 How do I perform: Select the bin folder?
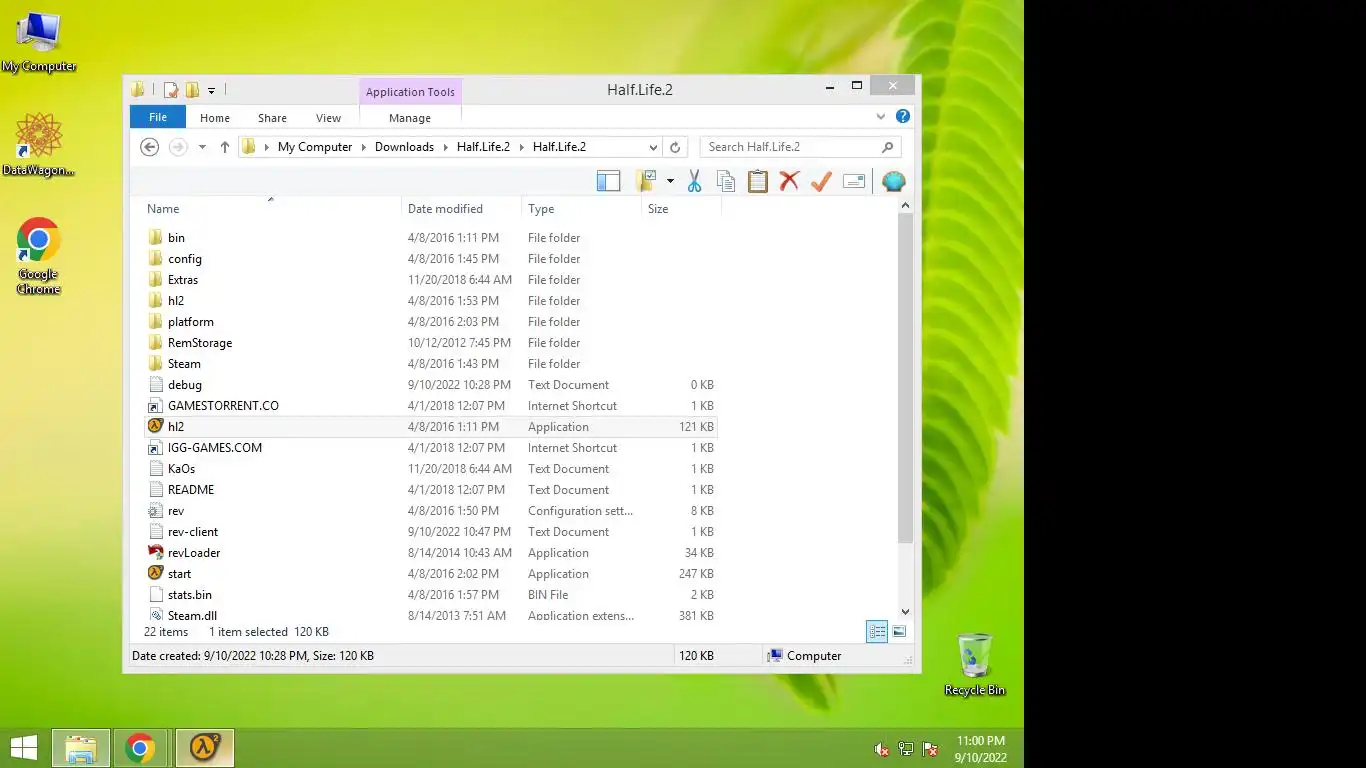[x=176, y=238]
